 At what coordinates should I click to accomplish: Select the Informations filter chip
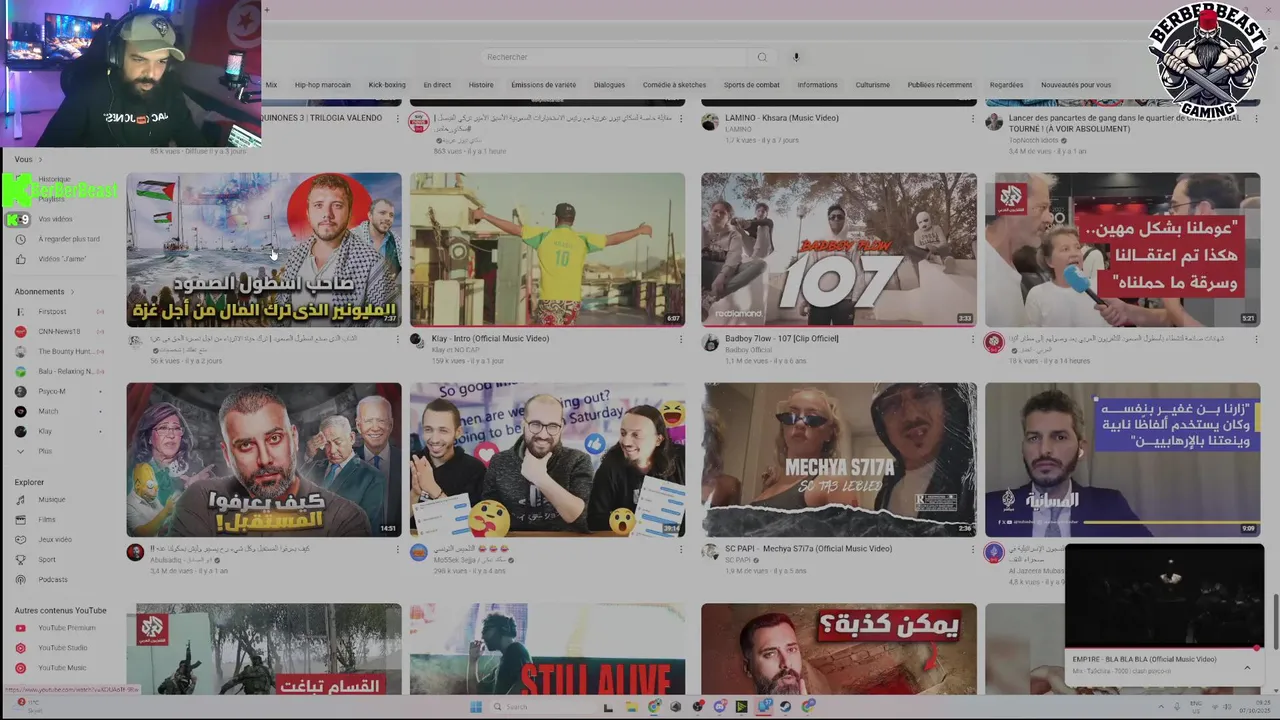pos(817,85)
